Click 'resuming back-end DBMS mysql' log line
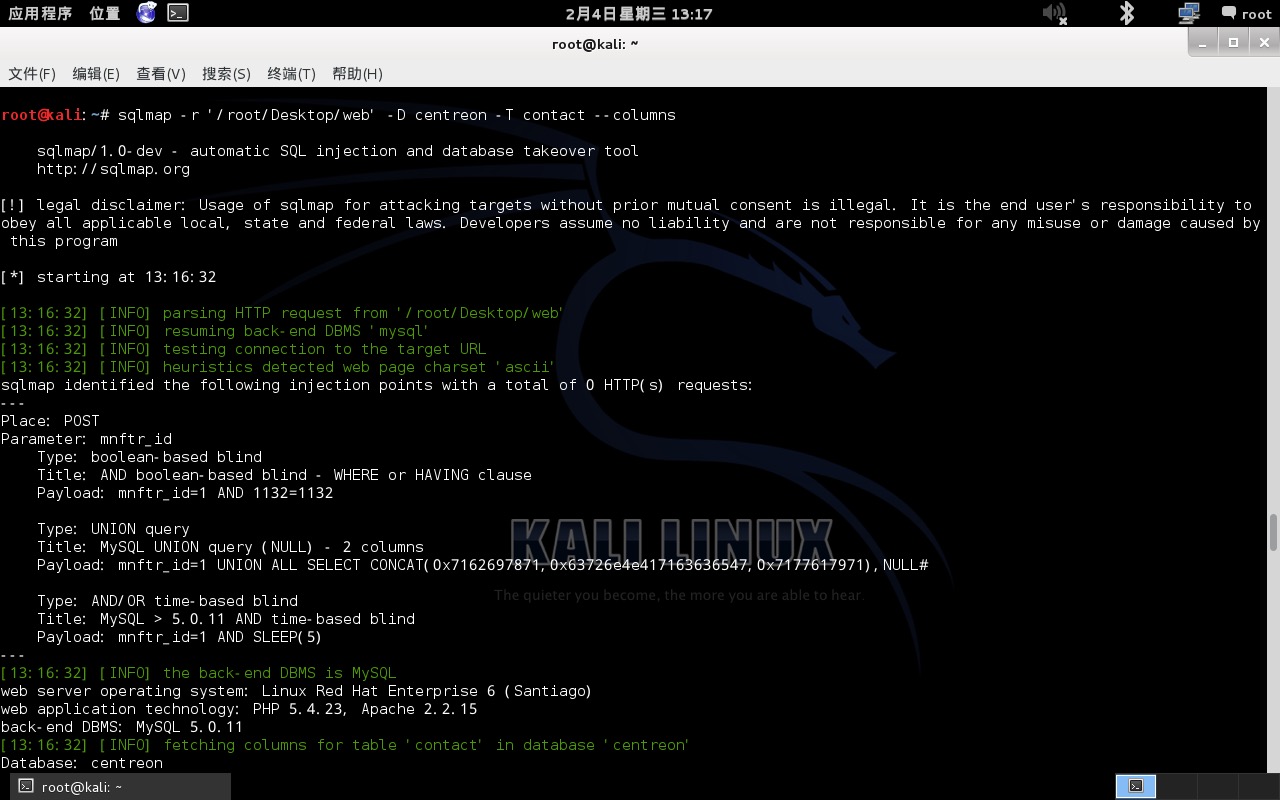The width and height of the screenshot is (1280, 800). pyautogui.click(x=215, y=331)
